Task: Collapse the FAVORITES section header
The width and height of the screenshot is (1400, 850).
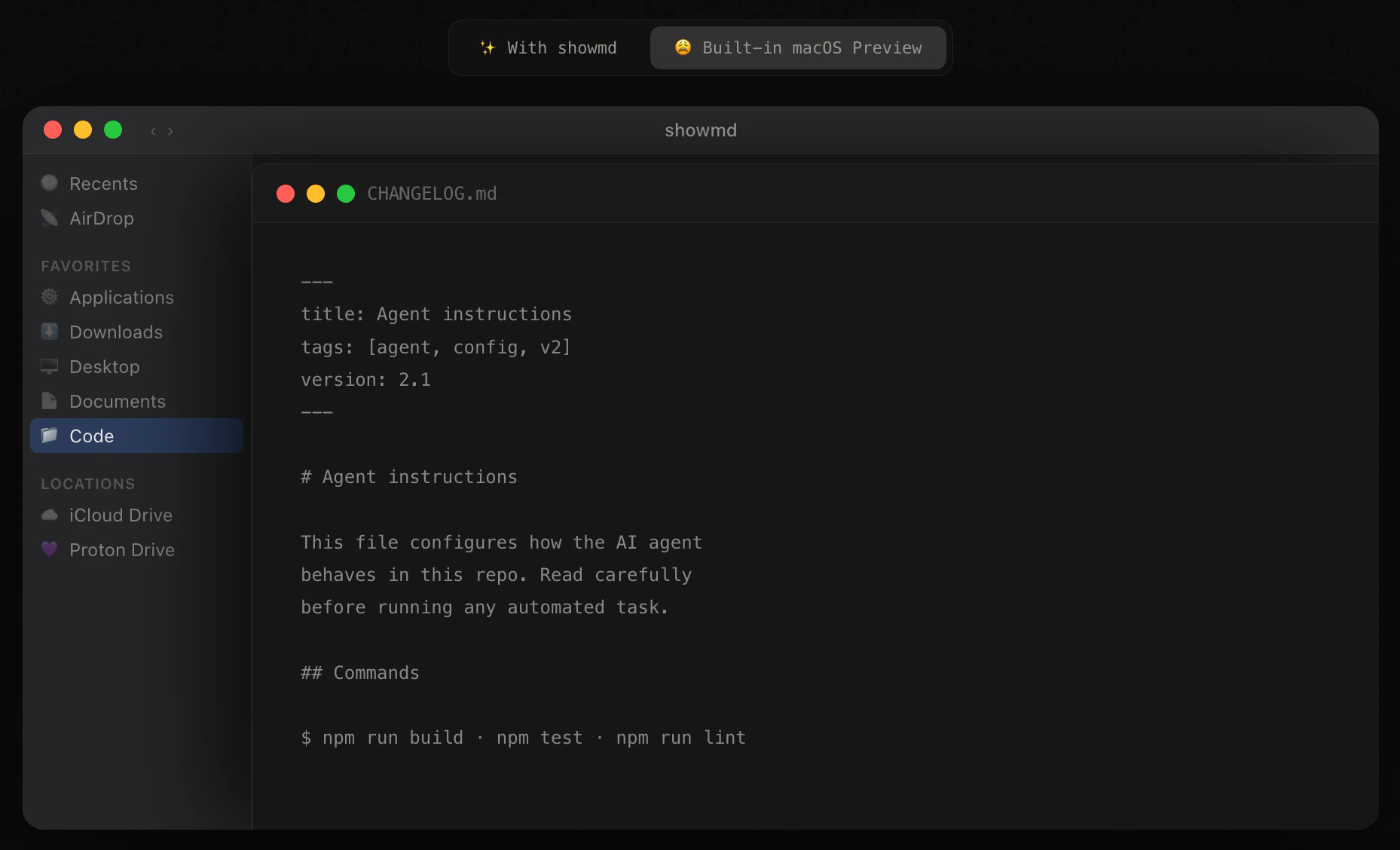Action: coord(85,265)
